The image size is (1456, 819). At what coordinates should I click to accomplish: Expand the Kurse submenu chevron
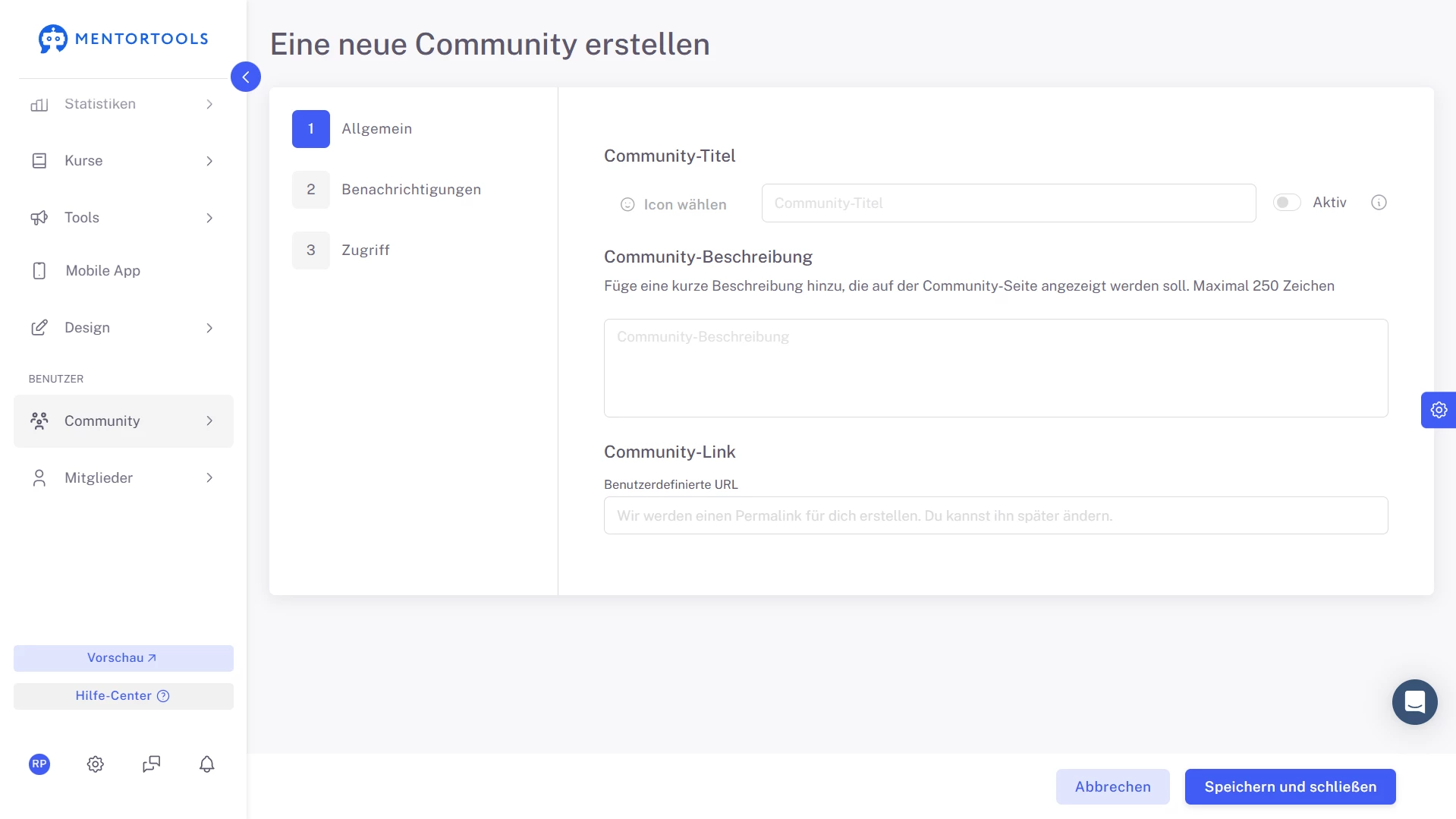209,161
